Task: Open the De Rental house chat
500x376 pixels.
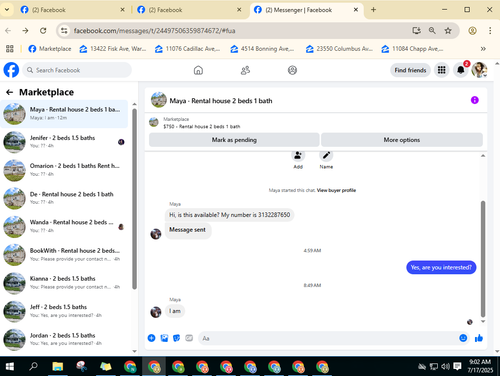Action: click(64, 198)
